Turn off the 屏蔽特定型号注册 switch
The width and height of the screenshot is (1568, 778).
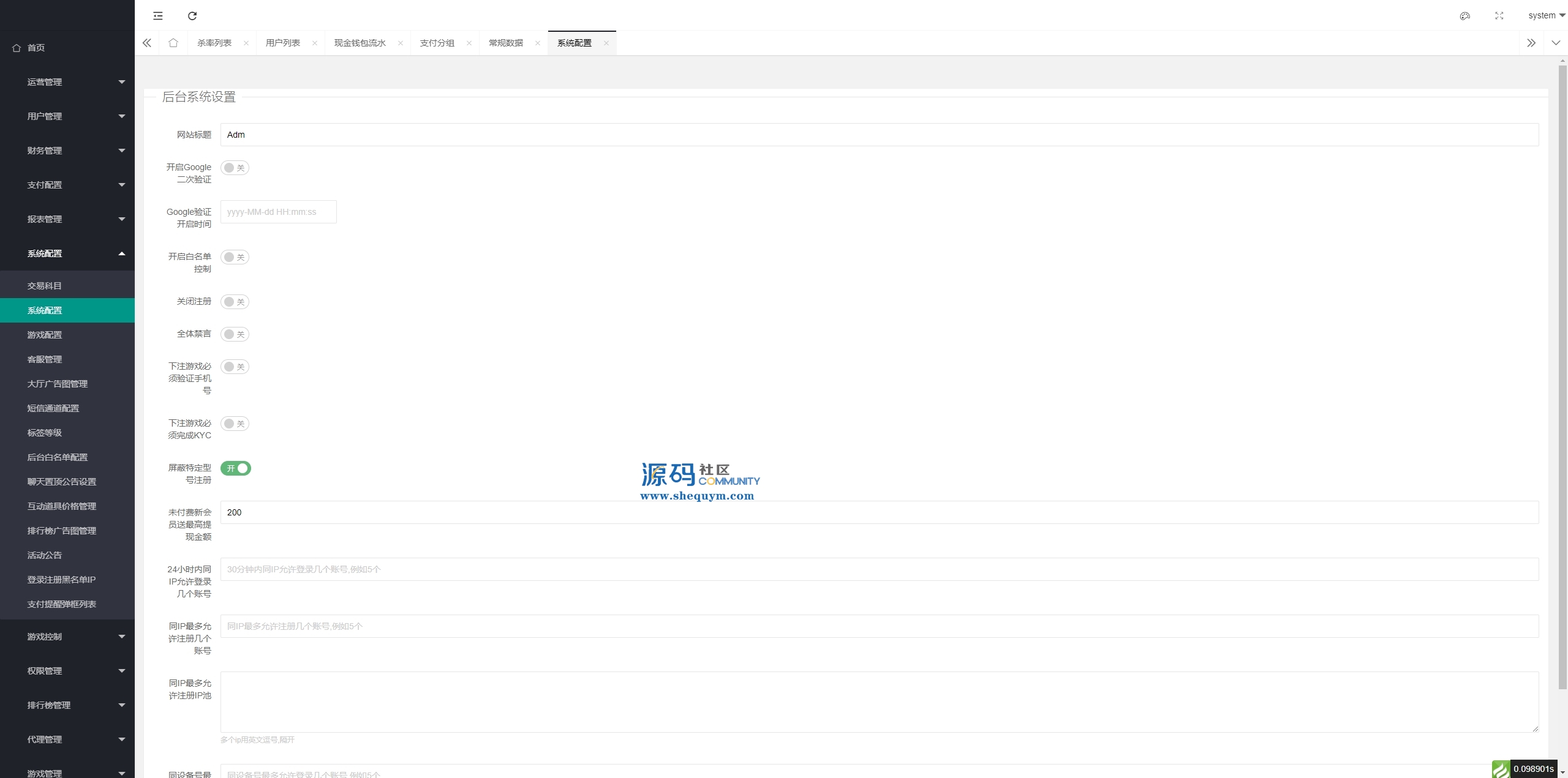tap(236, 468)
